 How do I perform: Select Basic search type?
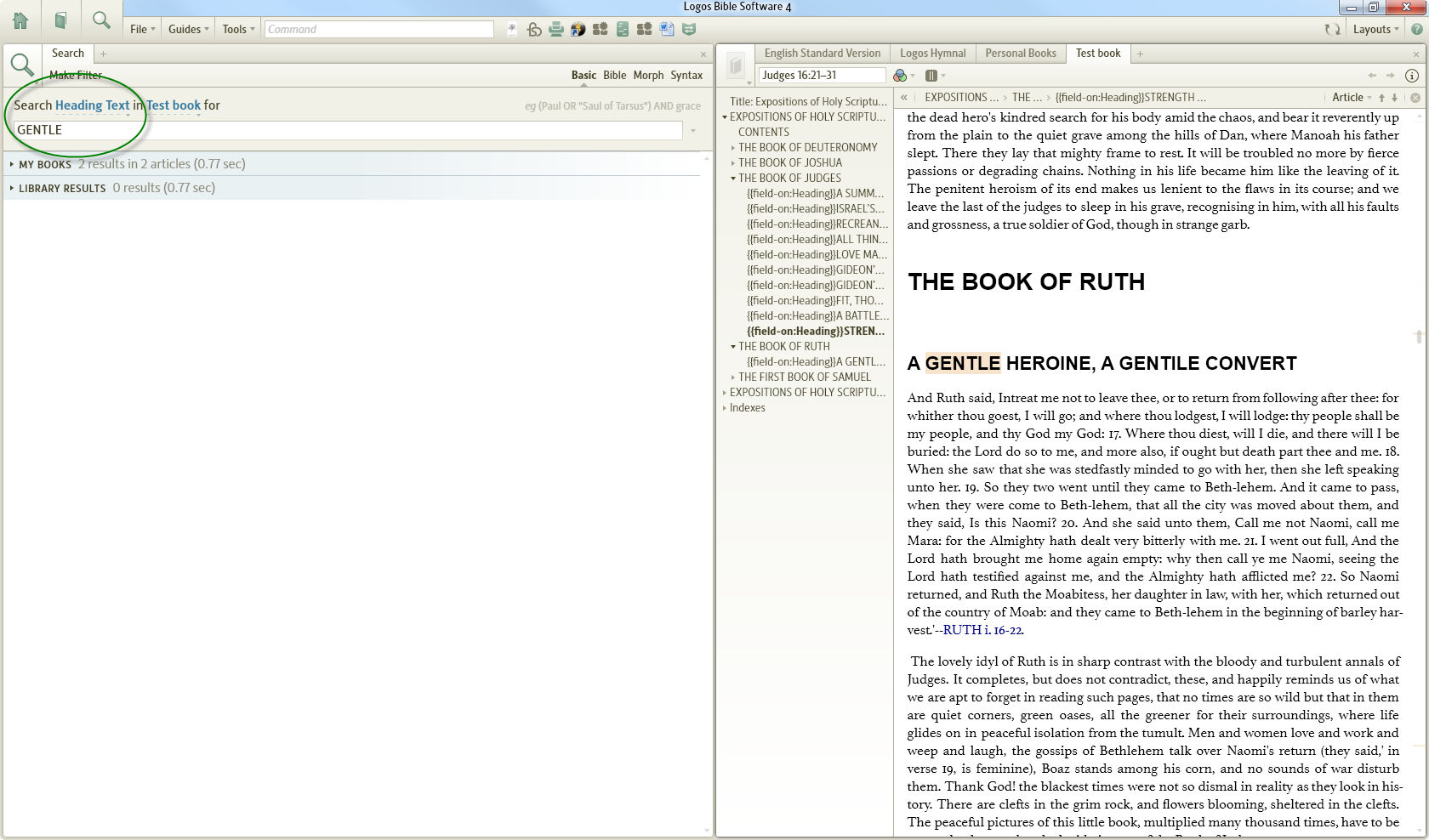click(584, 75)
